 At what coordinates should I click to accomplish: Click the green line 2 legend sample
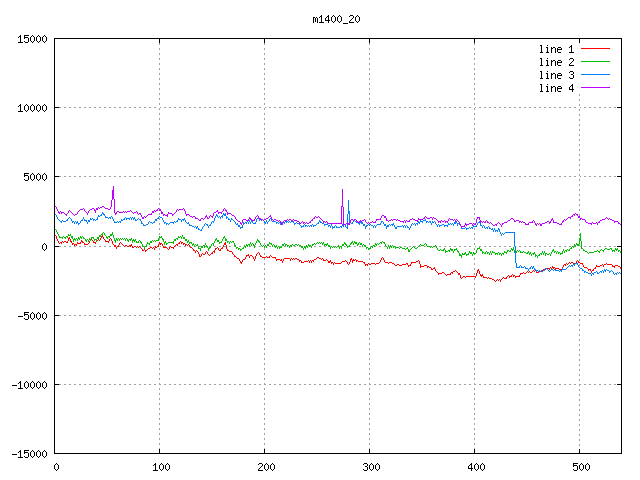point(595,62)
